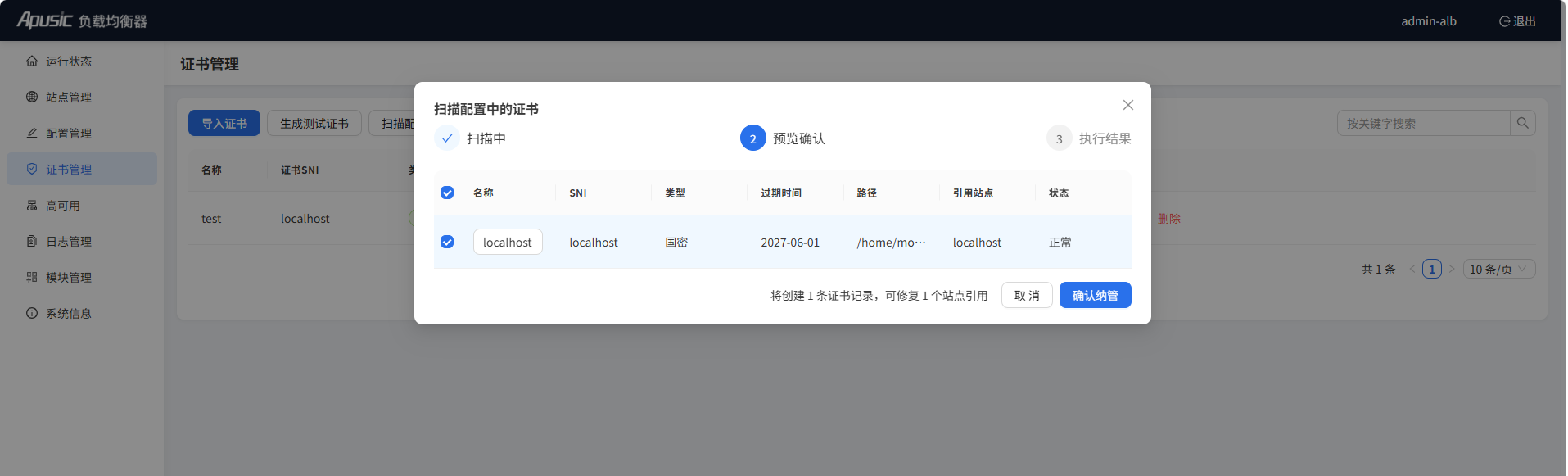Click the 路径 column header
The width and height of the screenshot is (1568, 476).
coord(867,193)
